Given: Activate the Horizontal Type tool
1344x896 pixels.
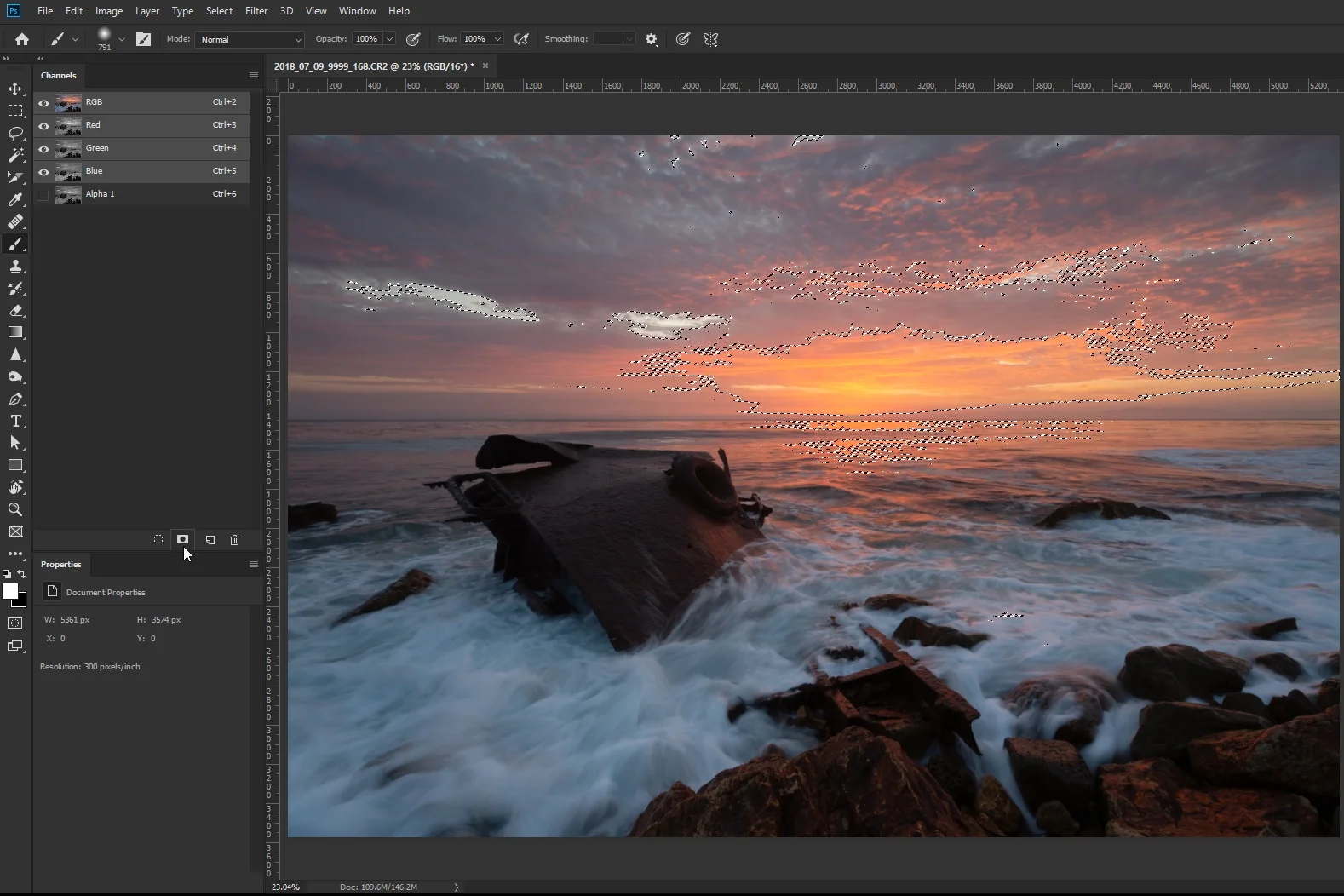Looking at the screenshot, I should 15,422.
